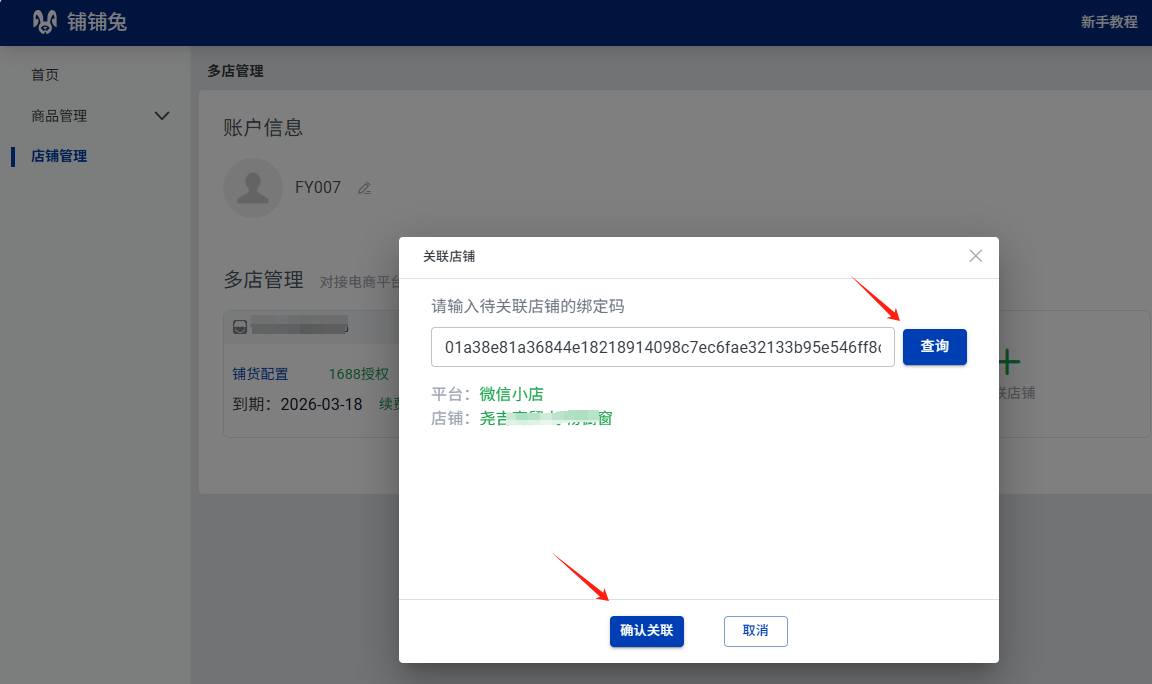Expand the 商品管理 chevron arrow
This screenshot has width=1152, height=684.
pos(162,116)
